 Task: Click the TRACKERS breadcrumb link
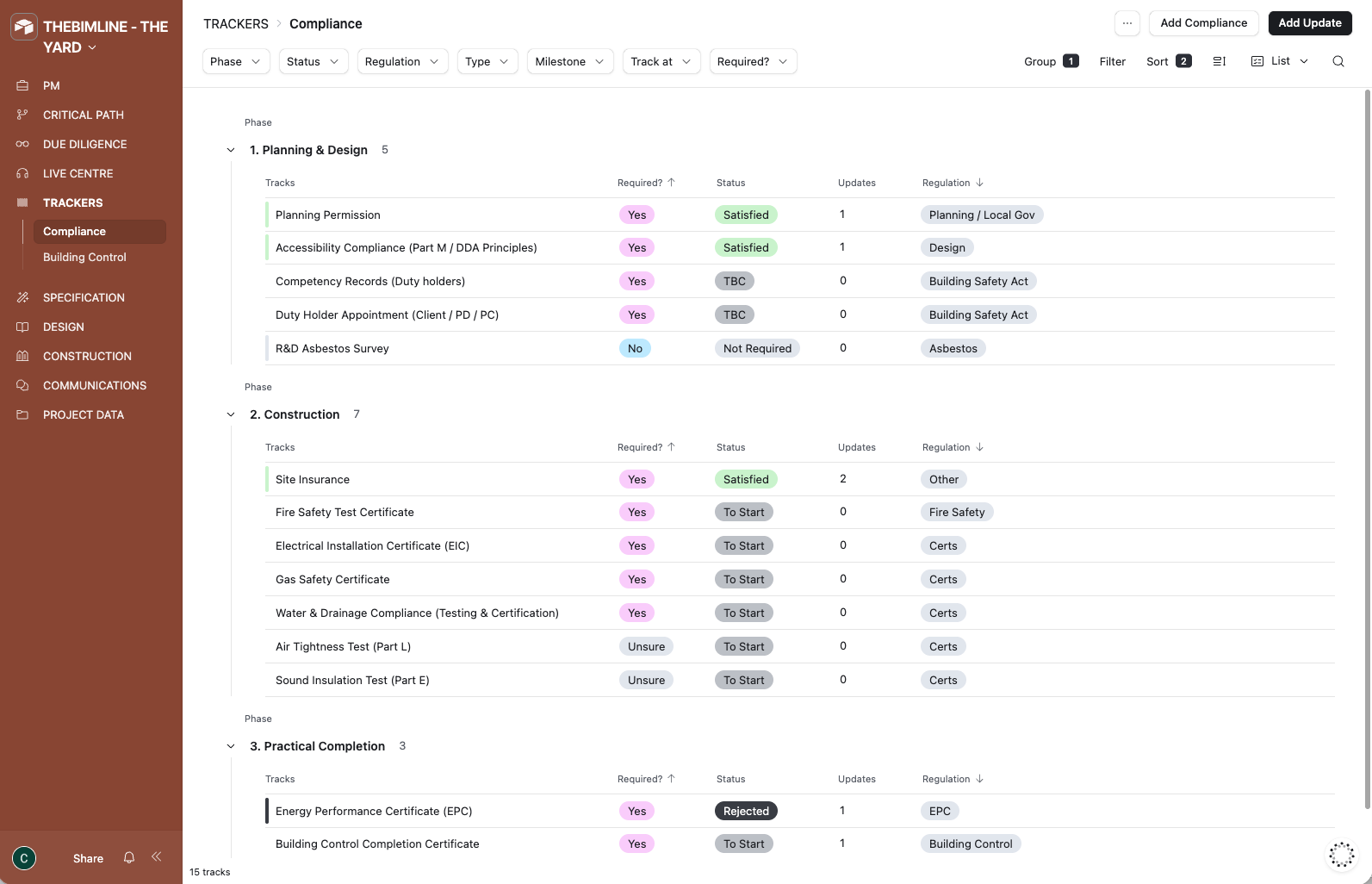(236, 23)
